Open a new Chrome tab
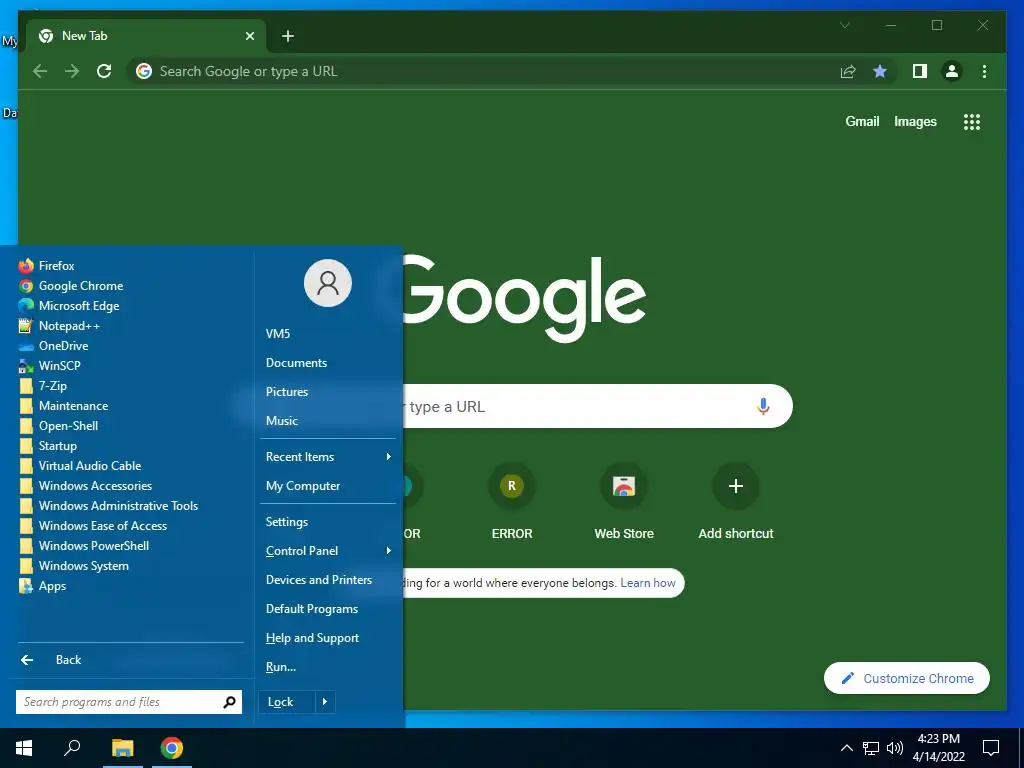The width and height of the screenshot is (1024, 768). point(288,36)
